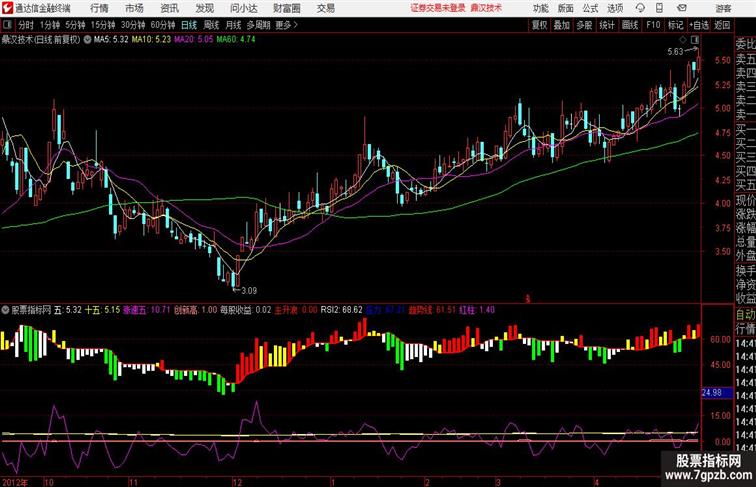Click the diamond icon above the chart
The height and width of the screenshot is (487, 756).
point(683,40)
